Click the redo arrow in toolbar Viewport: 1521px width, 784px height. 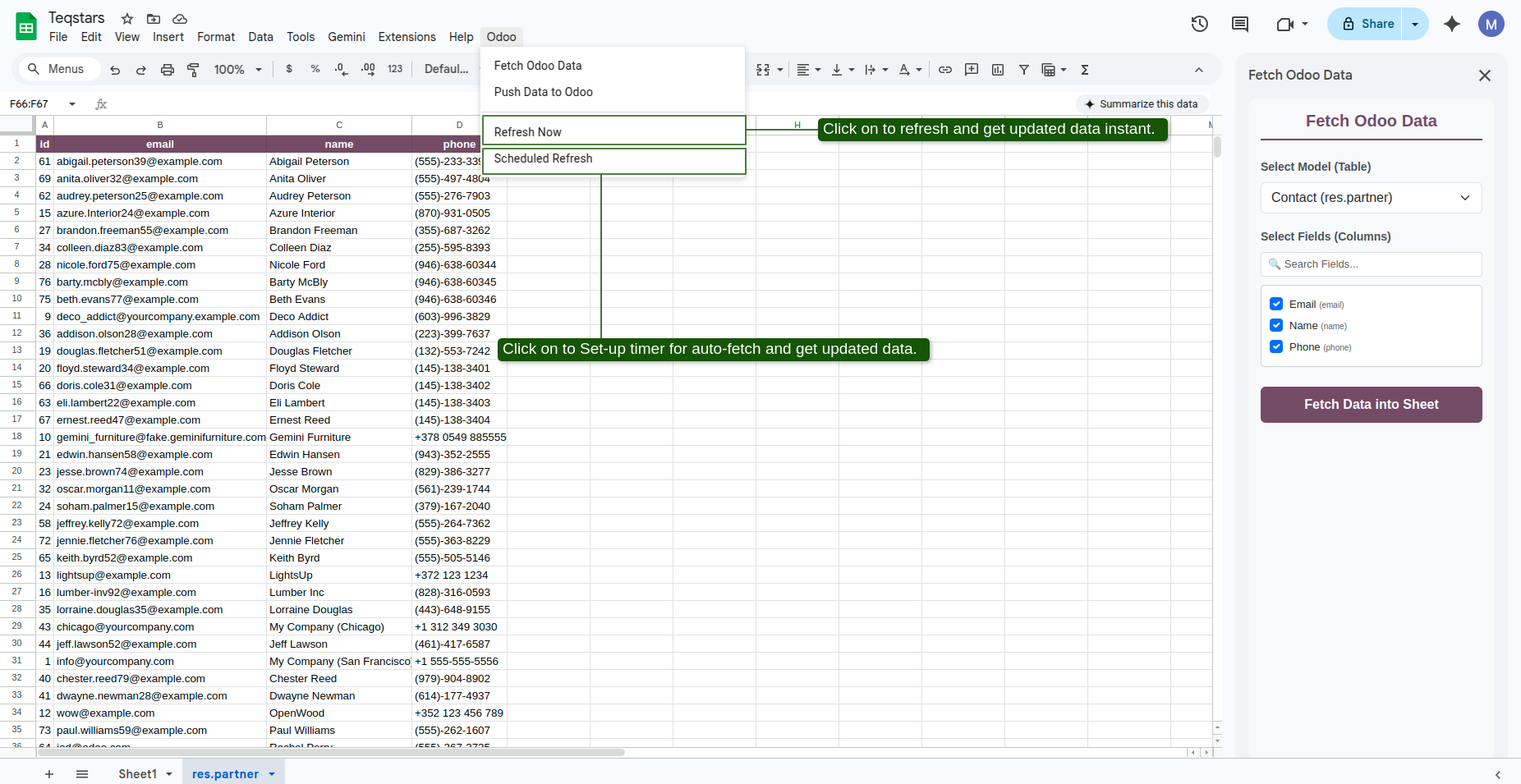point(141,70)
